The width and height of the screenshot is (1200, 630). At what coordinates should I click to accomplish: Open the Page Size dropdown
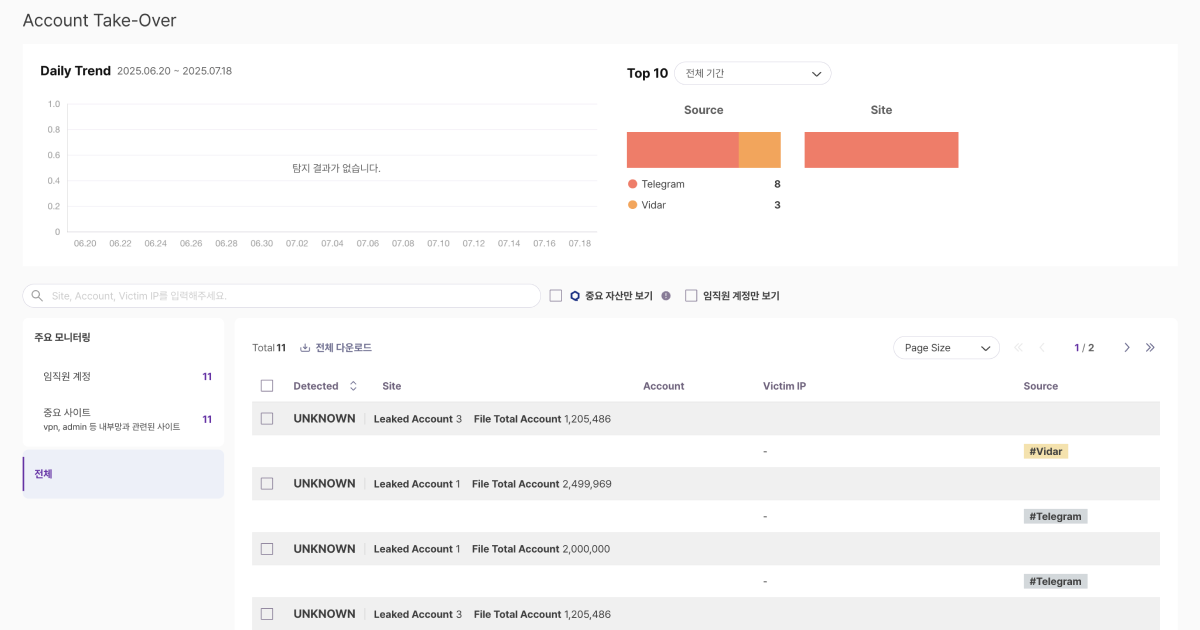pyautogui.click(x=946, y=348)
